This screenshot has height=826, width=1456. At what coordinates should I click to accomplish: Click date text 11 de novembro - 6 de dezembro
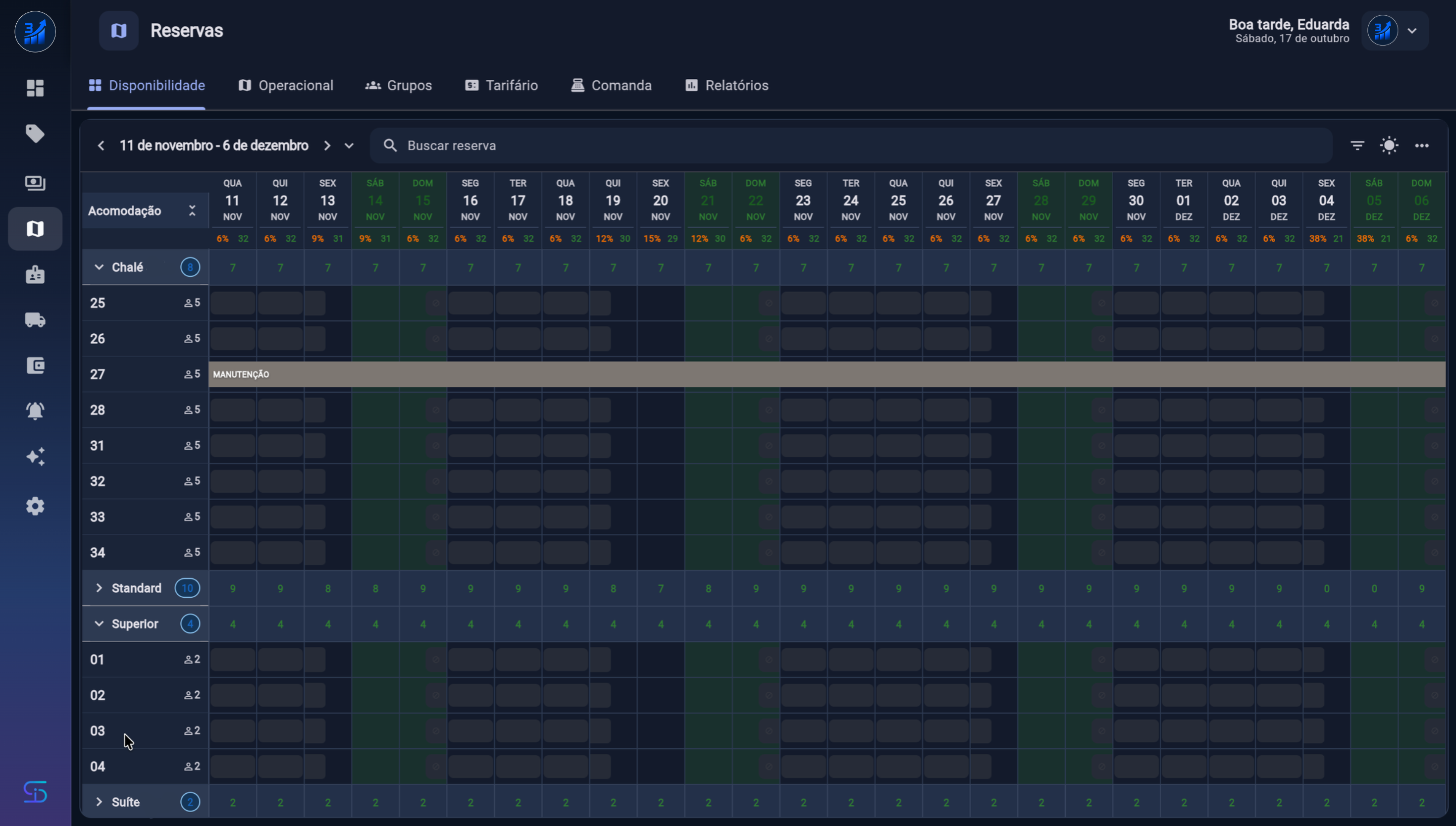click(x=214, y=146)
